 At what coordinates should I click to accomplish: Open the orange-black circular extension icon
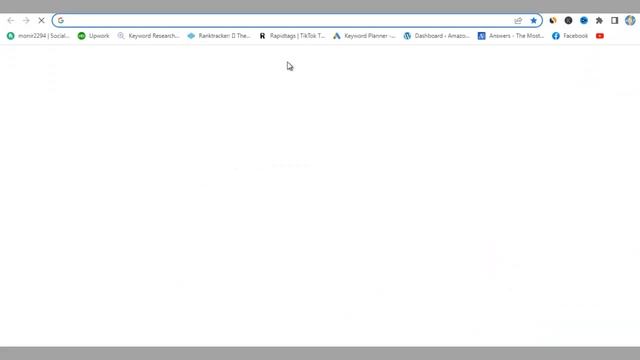tap(553, 20)
